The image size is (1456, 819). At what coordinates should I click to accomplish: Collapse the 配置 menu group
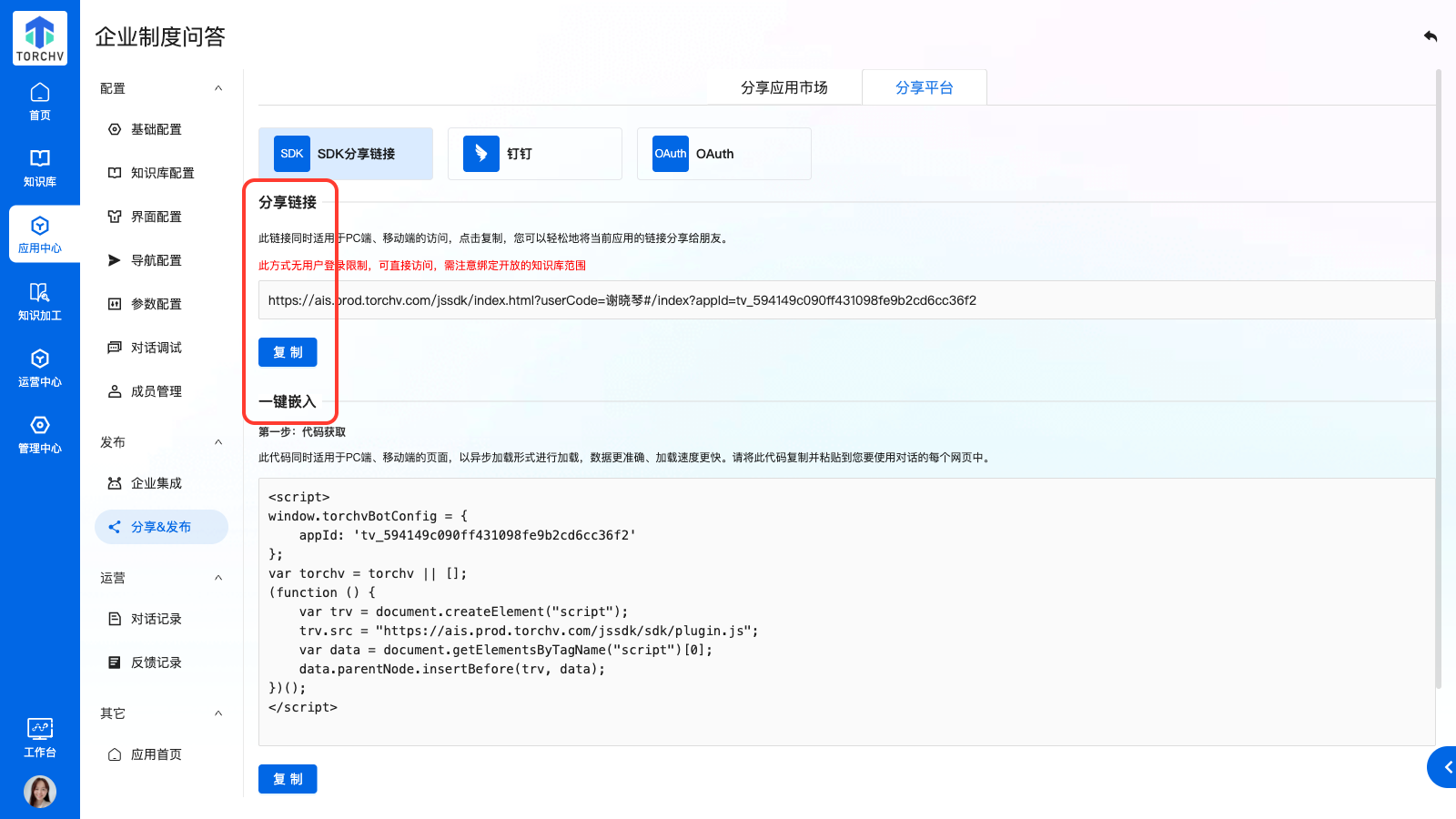[x=218, y=88]
